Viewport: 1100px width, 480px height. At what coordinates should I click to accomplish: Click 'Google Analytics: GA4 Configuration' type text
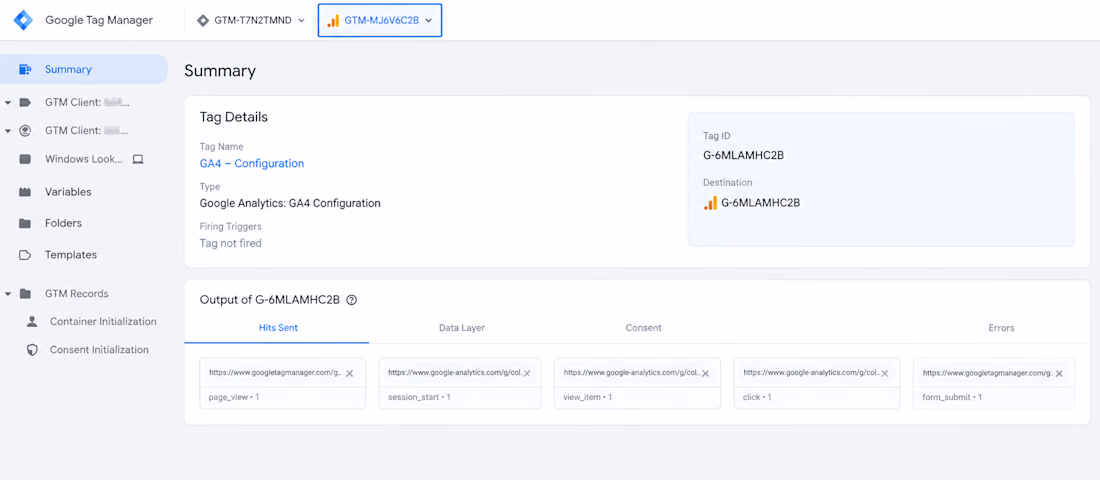(x=290, y=204)
